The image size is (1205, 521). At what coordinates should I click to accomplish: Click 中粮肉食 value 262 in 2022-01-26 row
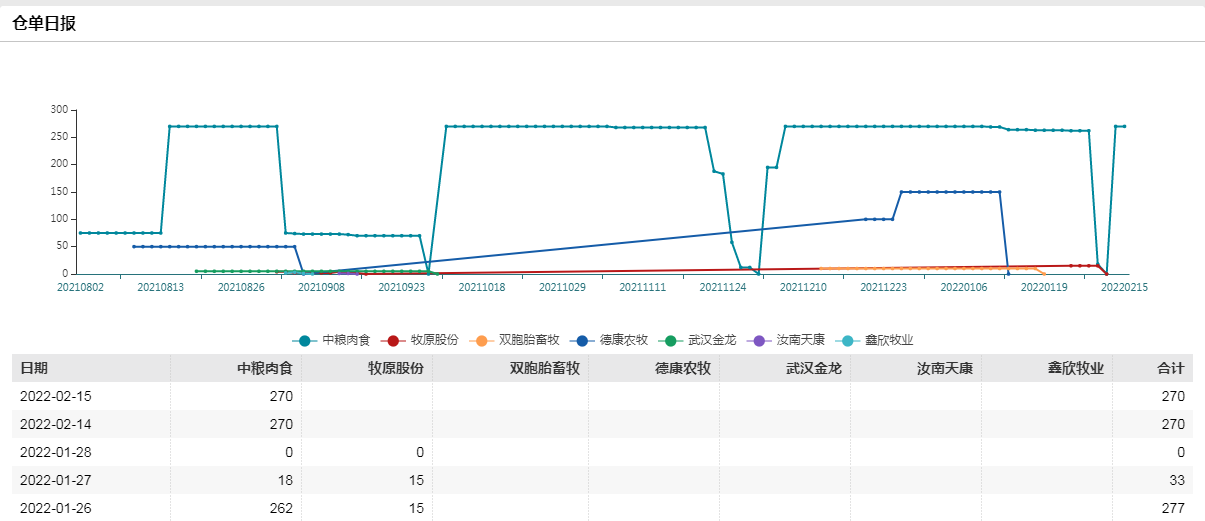(281, 508)
